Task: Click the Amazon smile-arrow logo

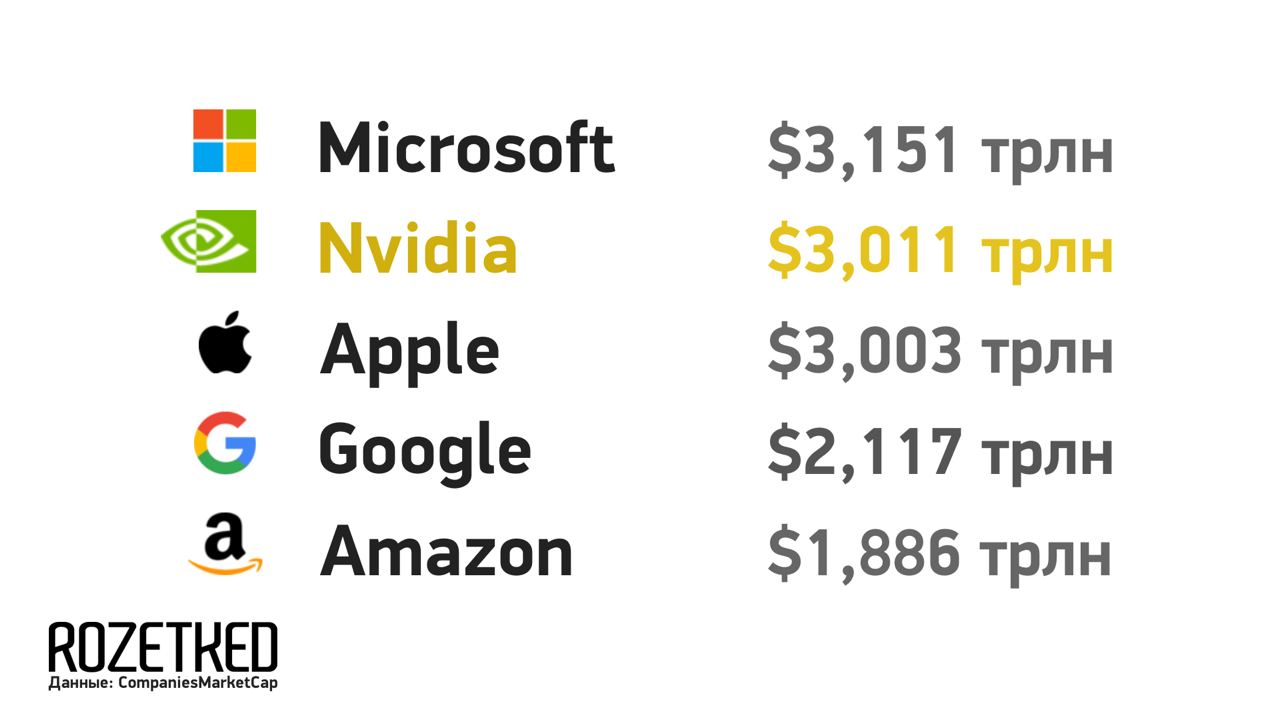Action: coord(225,545)
